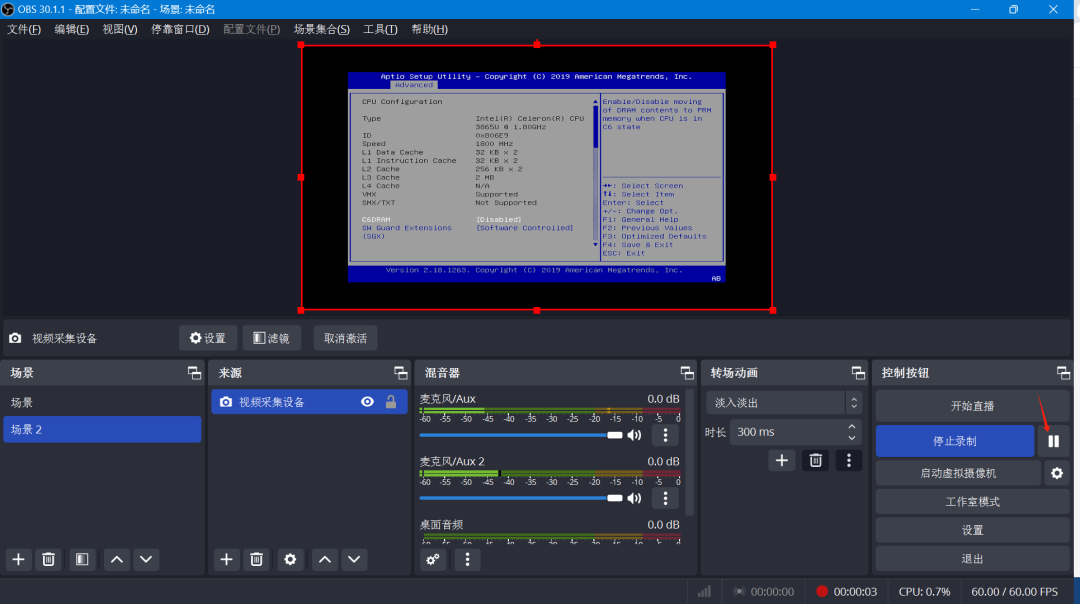
Task: Open 帮助(H) menu
Action: (429, 29)
